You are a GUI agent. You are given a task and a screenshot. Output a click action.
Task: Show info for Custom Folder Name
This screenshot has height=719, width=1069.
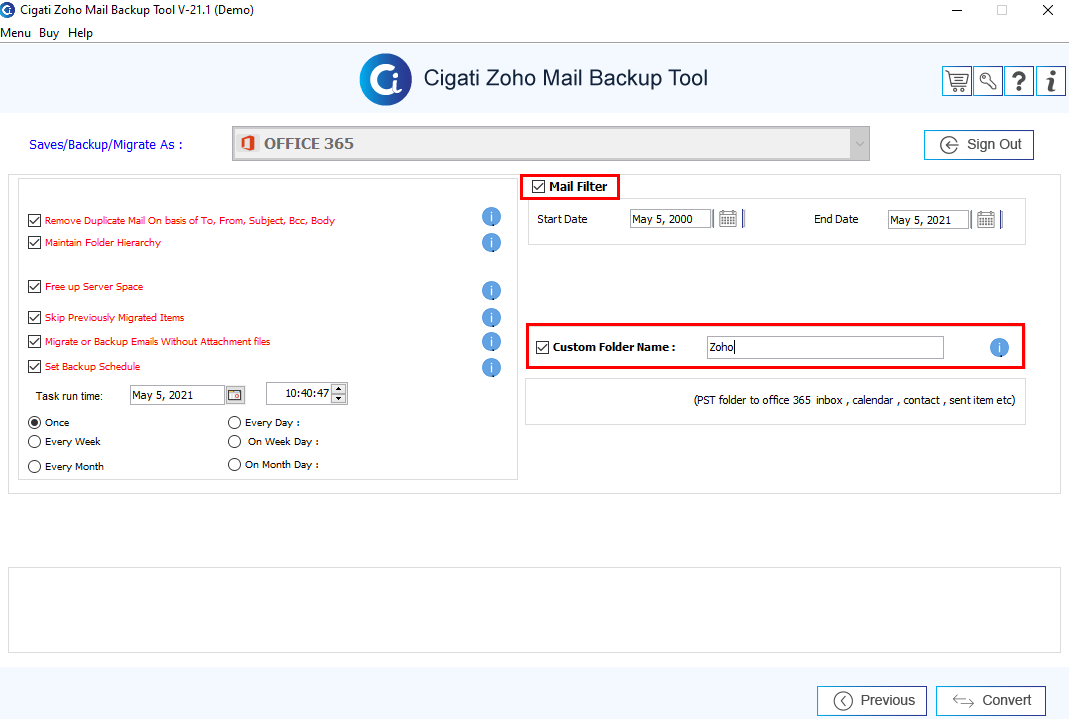(x=999, y=348)
